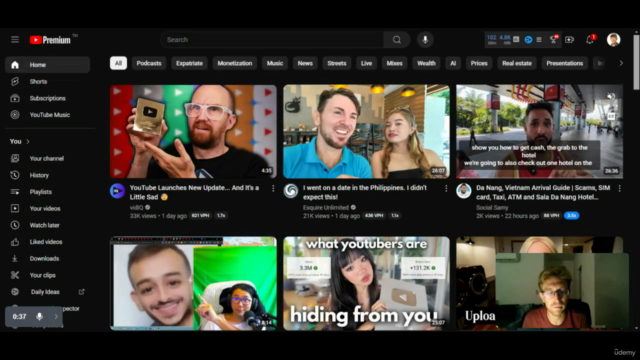
Task: Toggle the recorder microphone next to 0:37
Action: tap(39, 316)
